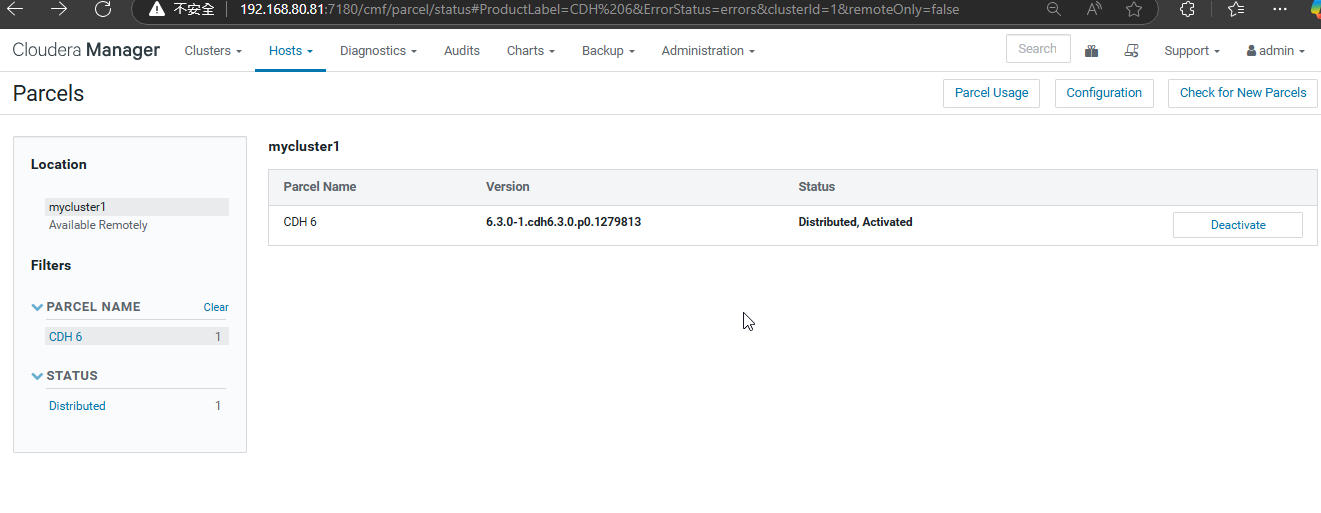Click Check for New Parcels button
The height and width of the screenshot is (513, 1321).
click(x=1243, y=93)
